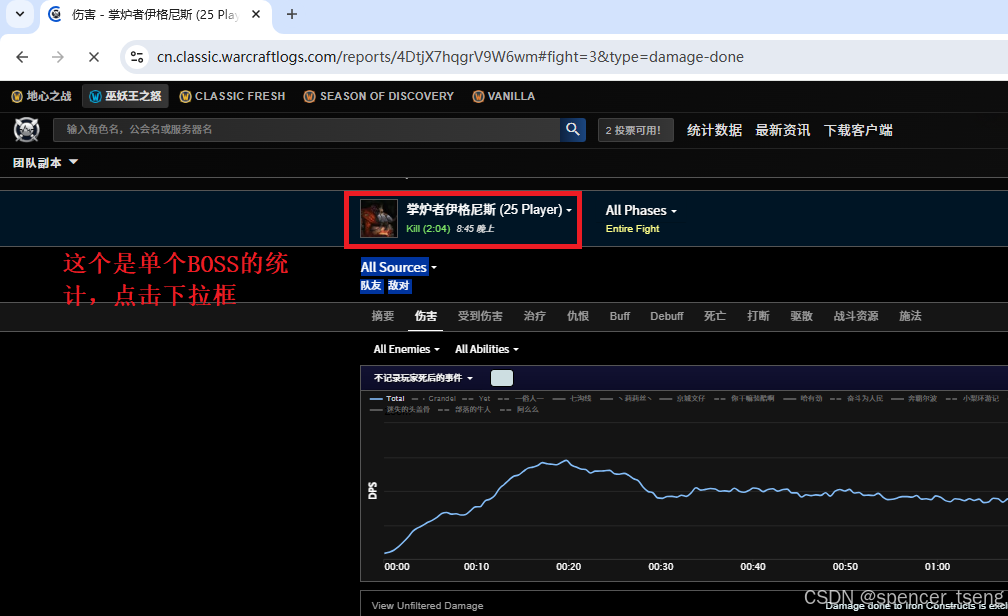
Task: Open a new browser tab
Action: 292,14
